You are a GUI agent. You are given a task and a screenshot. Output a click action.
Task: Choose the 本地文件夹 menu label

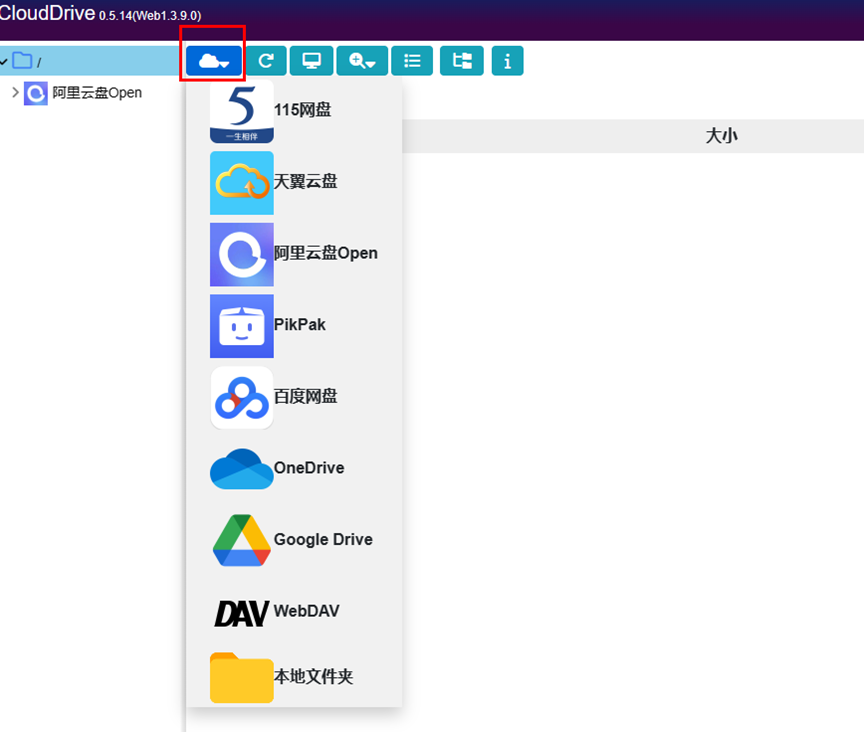point(314,676)
